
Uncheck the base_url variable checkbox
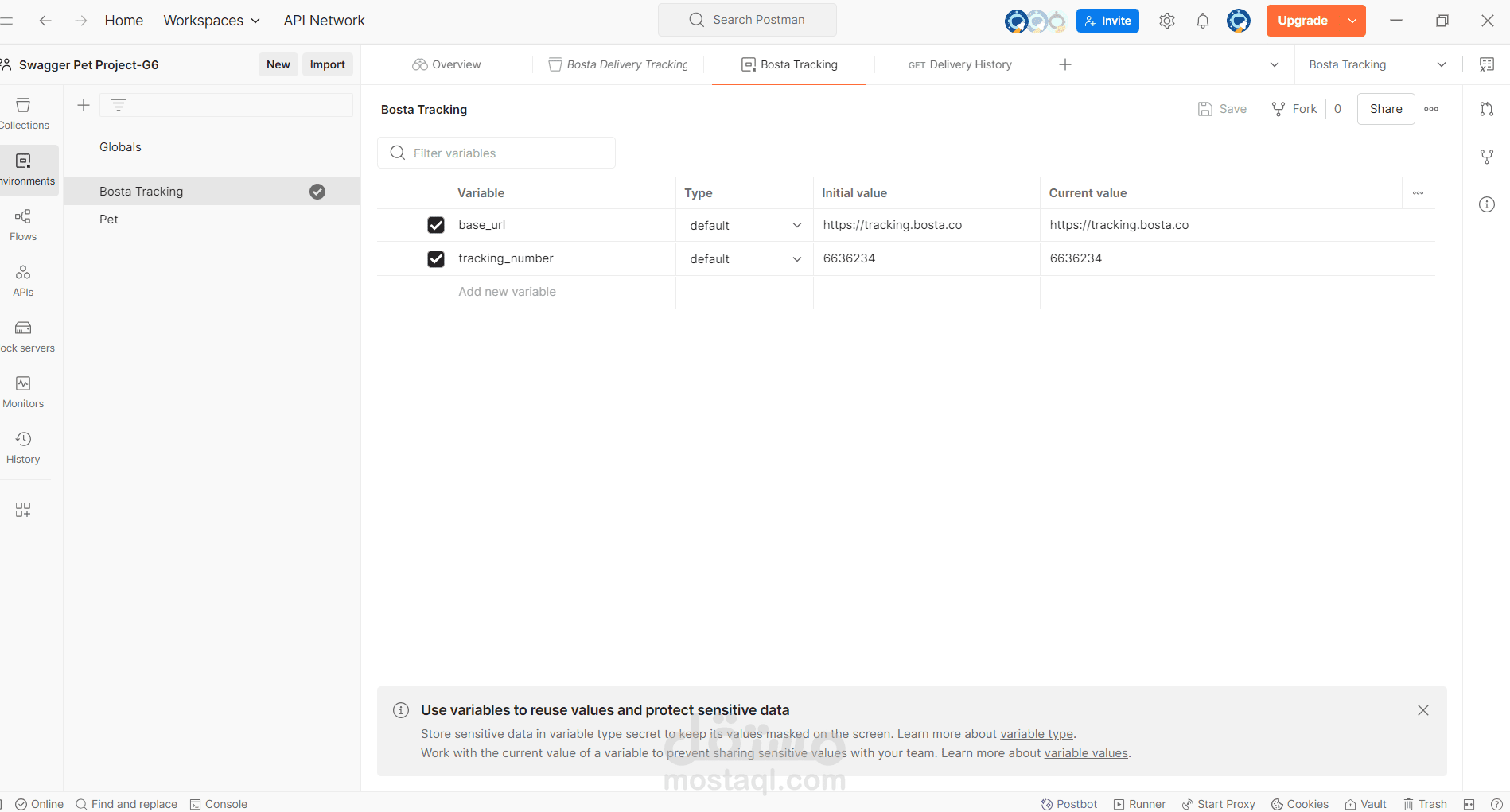coord(436,225)
